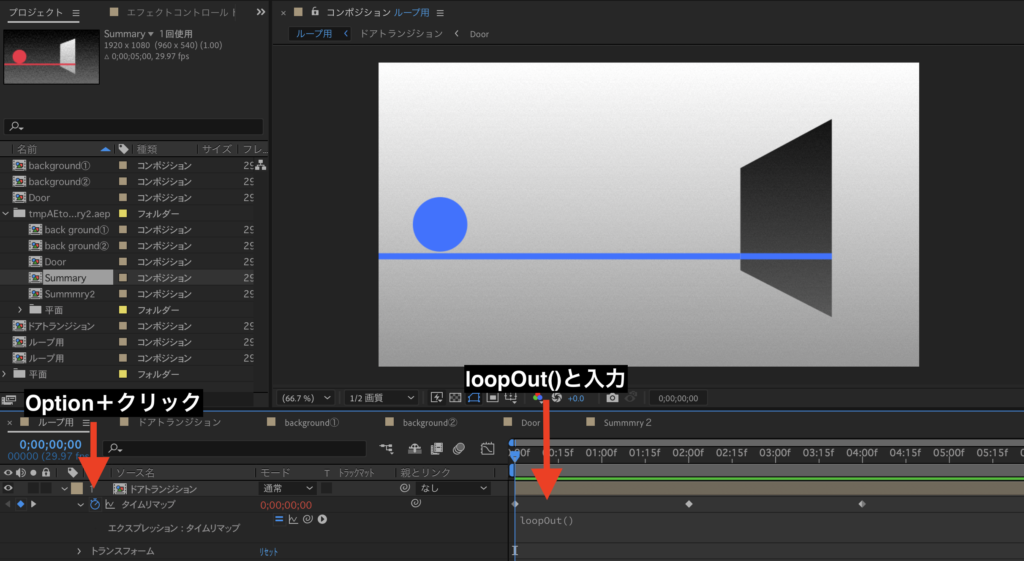Screen dimensions: 1024x561
Task: Click the リセット link for Transform
Action: pos(269,551)
